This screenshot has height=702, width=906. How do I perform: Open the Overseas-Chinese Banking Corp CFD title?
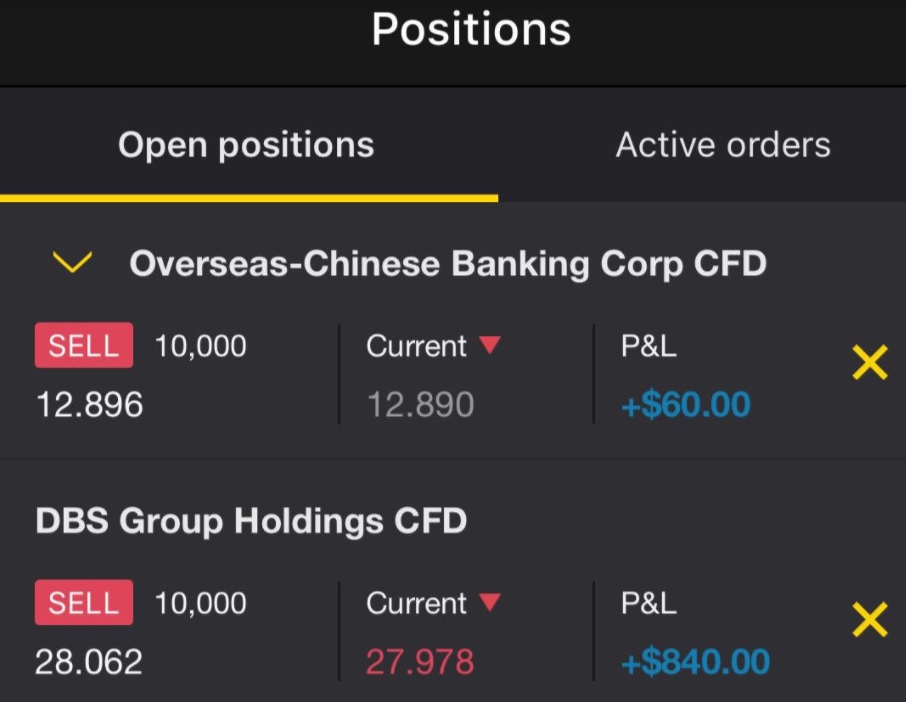click(448, 264)
